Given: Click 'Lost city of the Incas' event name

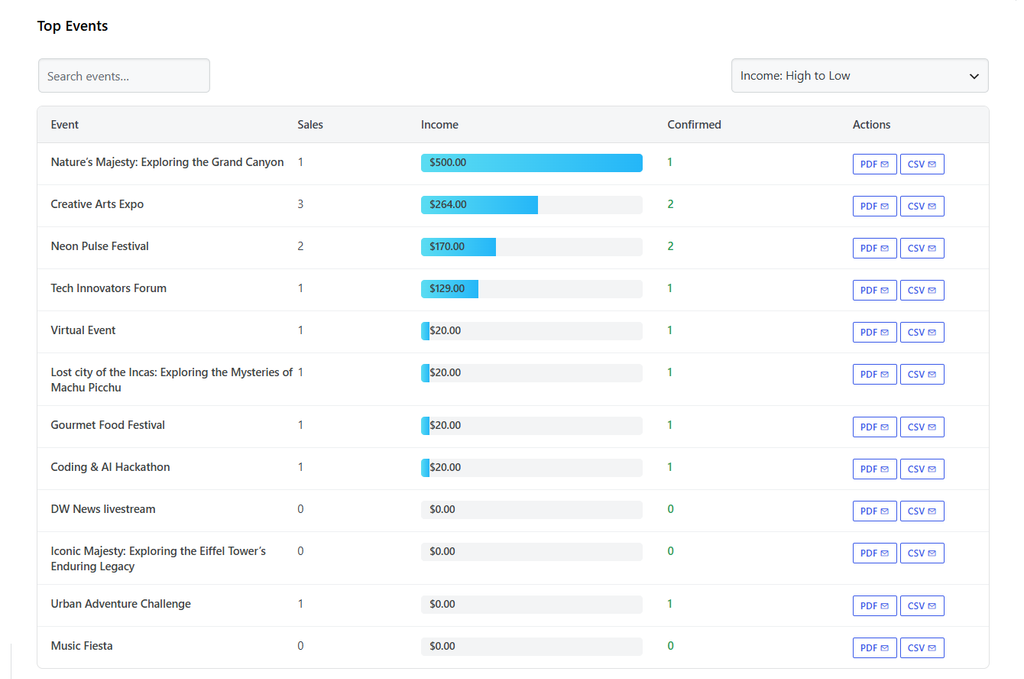Looking at the screenshot, I should tap(172, 380).
